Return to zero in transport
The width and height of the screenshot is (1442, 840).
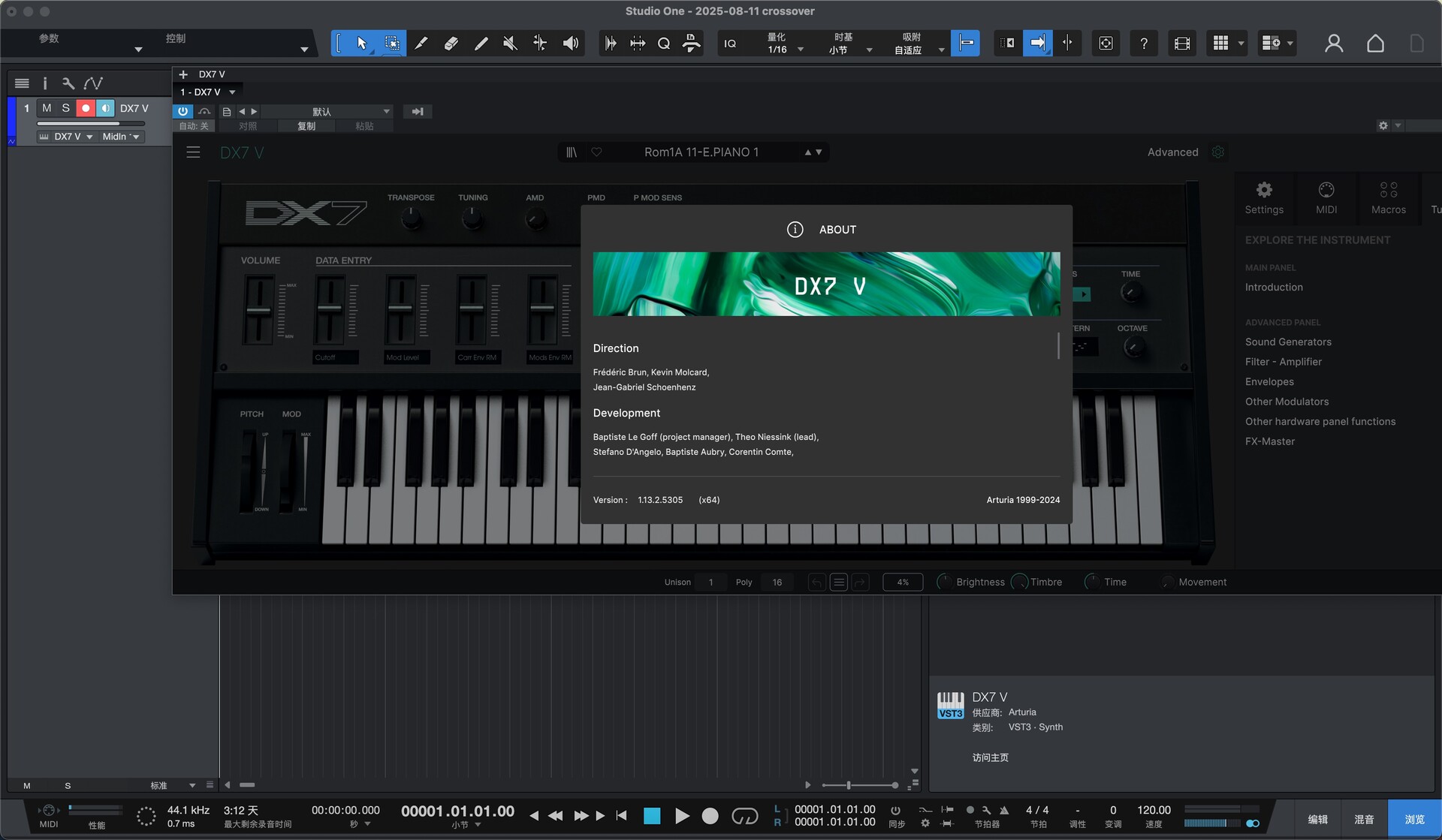(x=621, y=815)
